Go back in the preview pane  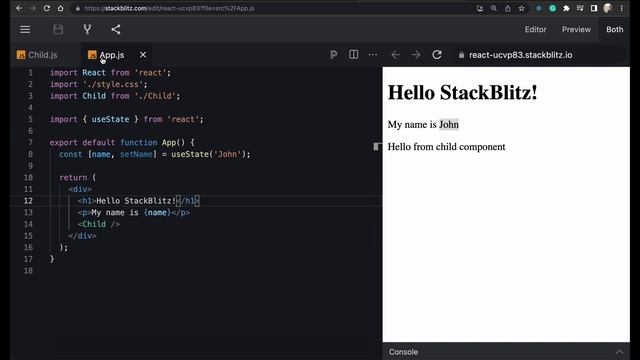click(395, 55)
